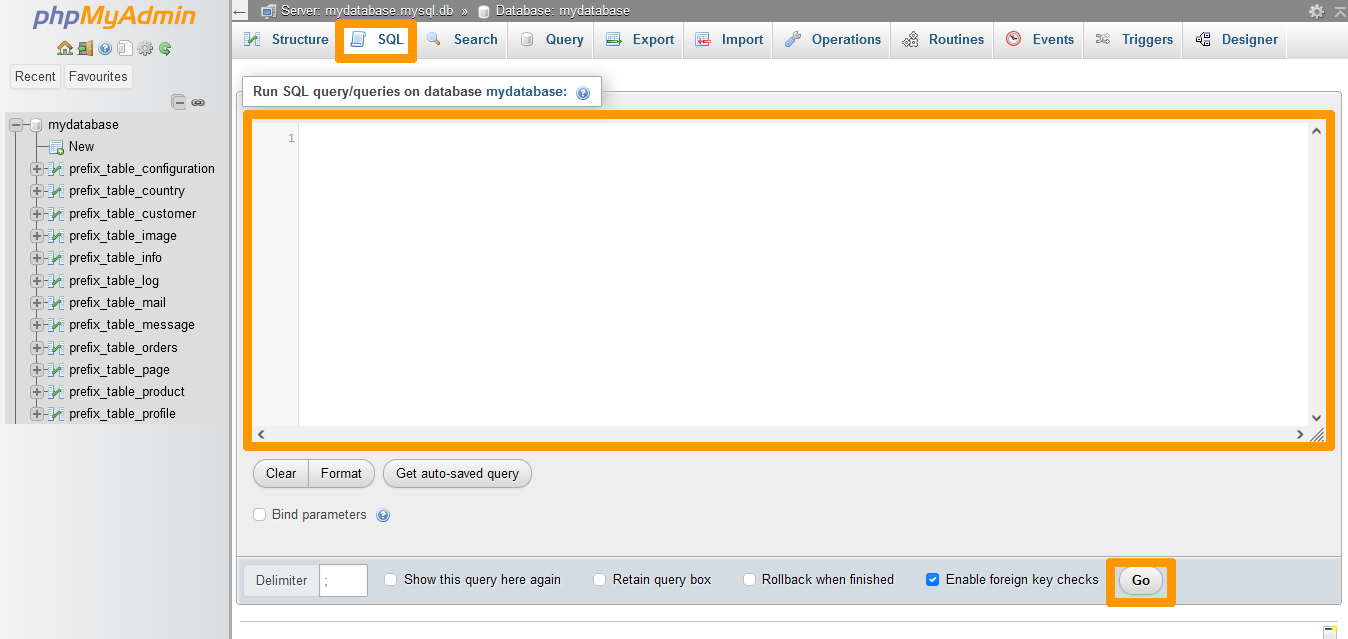Expand the prefix_table_customer table
This screenshot has width=1348, height=639.
click(36, 213)
